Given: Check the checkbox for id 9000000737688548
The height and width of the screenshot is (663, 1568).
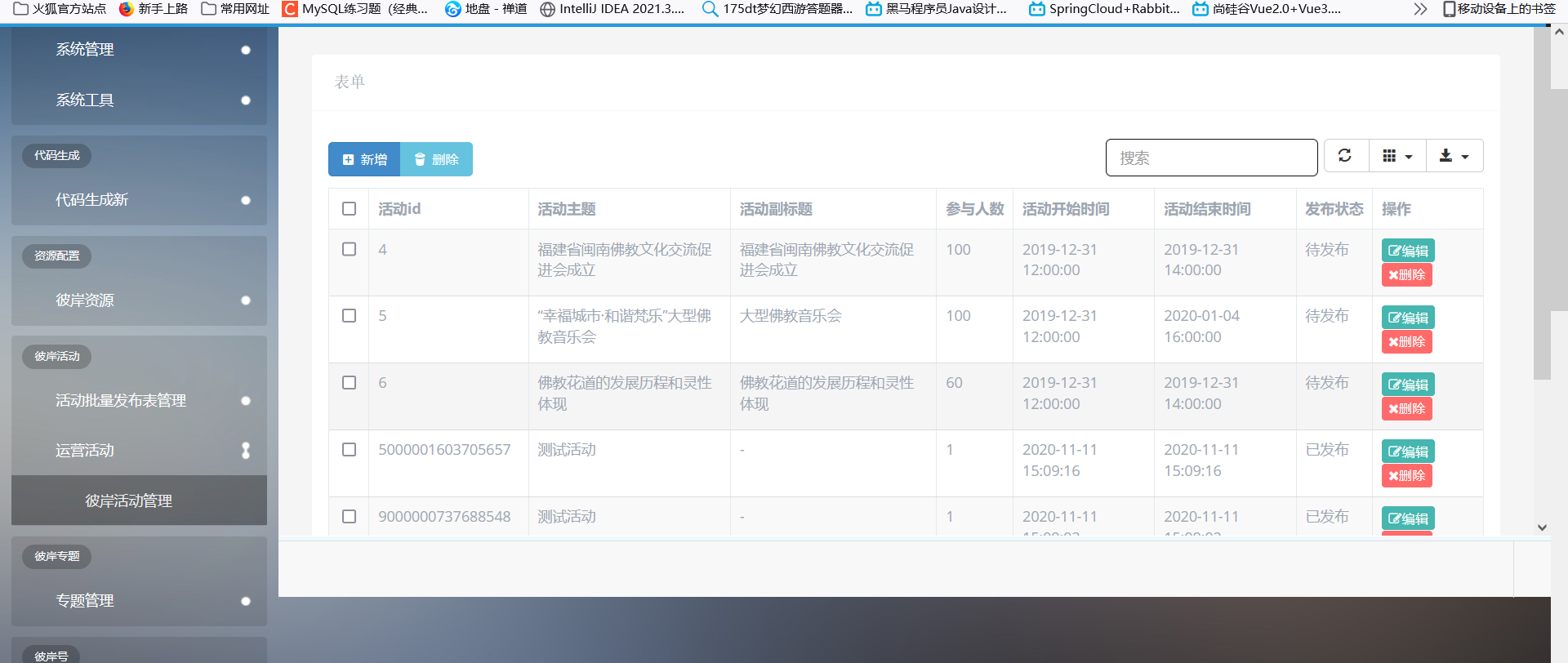Looking at the screenshot, I should click(349, 516).
